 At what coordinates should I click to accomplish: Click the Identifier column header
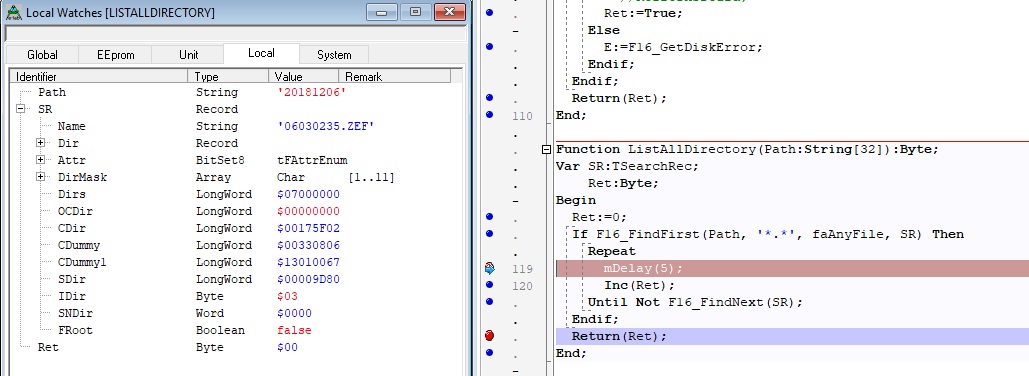[x=98, y=76]
